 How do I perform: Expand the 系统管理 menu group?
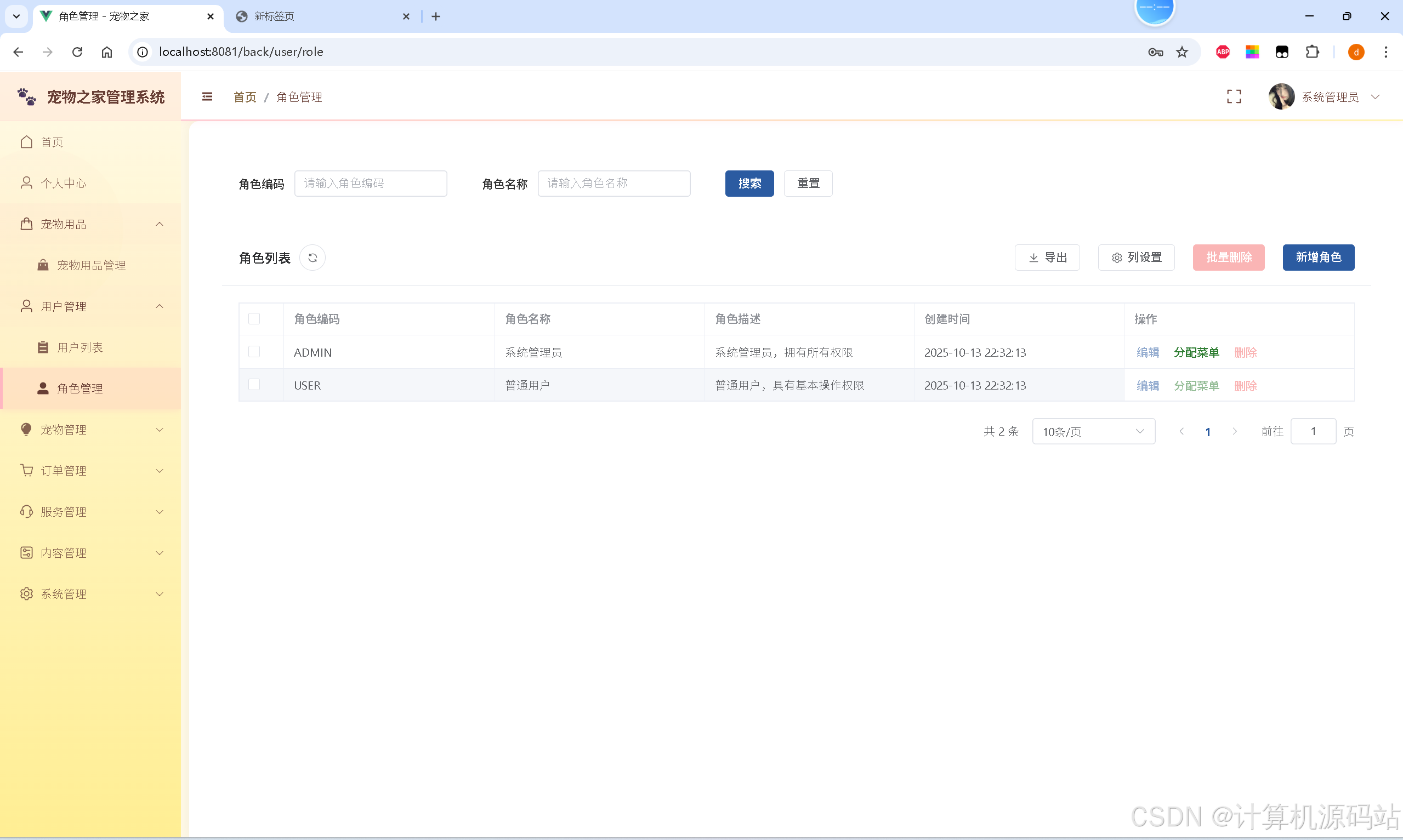[90, 594]
